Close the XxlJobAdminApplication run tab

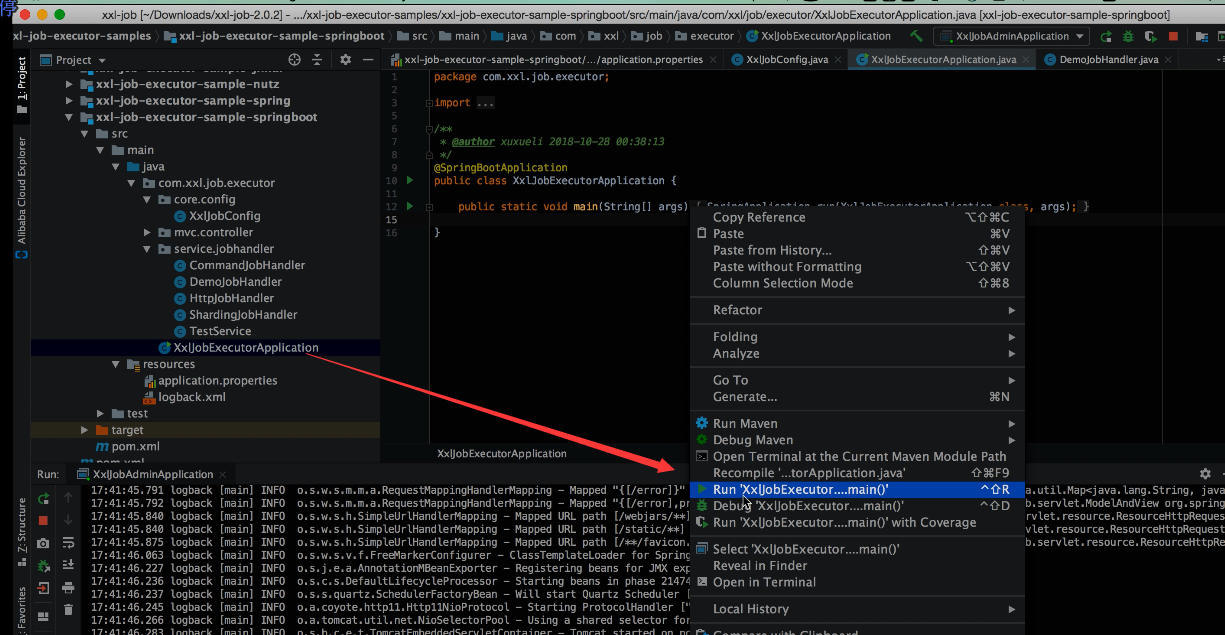(x=222, y=474)
